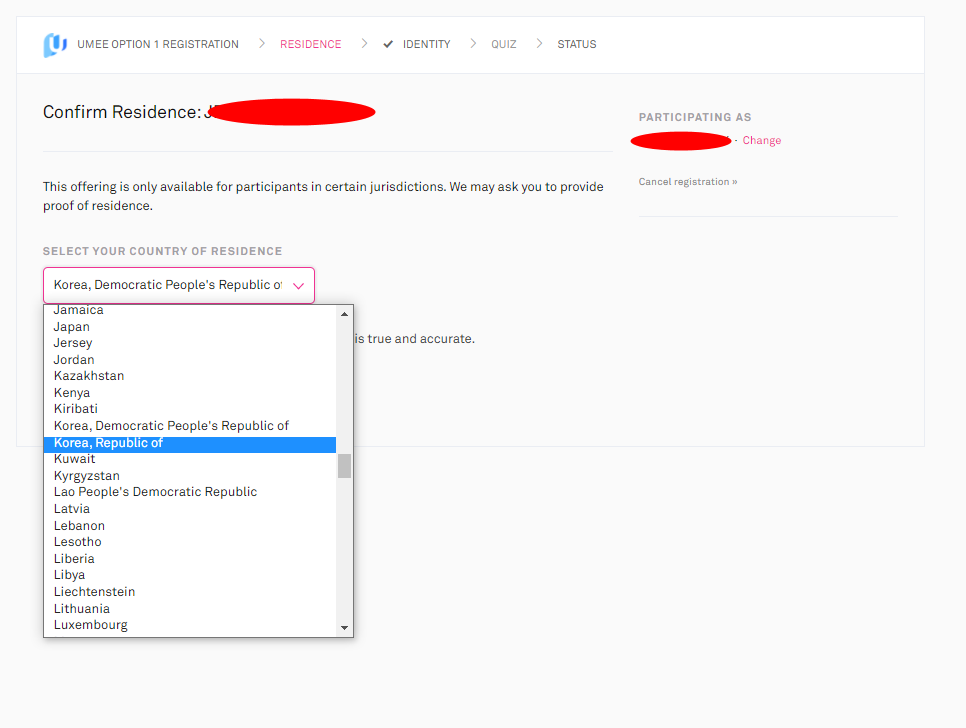Image resolution: width=966 pixels, height=728 pixels.
Task: Toggle the country of residence dropdown
Action: click(179, 285)
